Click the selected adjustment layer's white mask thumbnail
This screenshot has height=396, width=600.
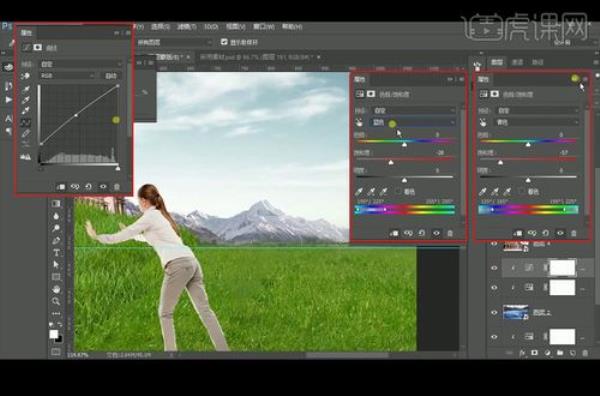point(562,267)
